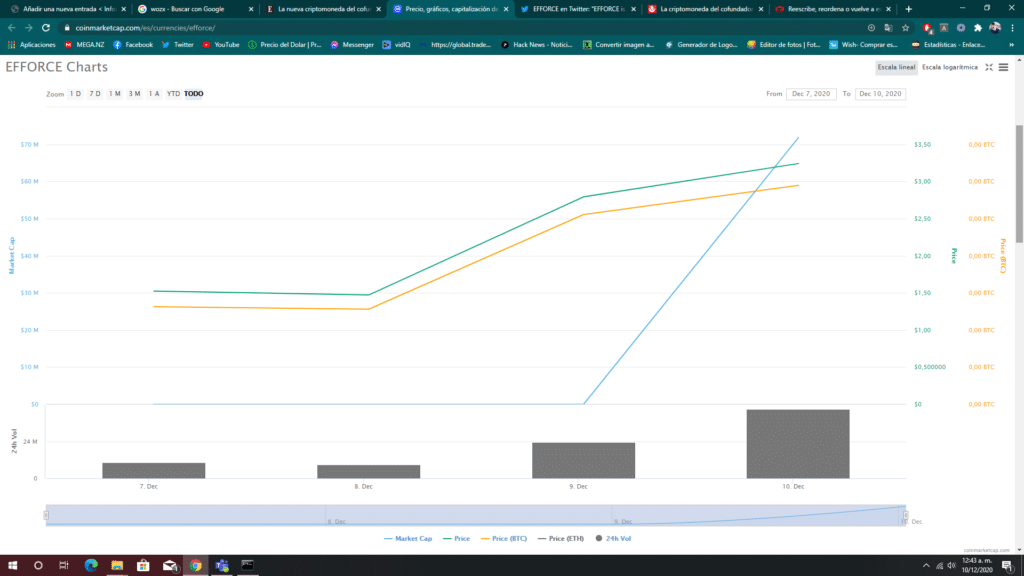The height and width of the screenshot is (576, 1024).
Task: Open the chart hamburger context menu
Action: (1003, 67)
